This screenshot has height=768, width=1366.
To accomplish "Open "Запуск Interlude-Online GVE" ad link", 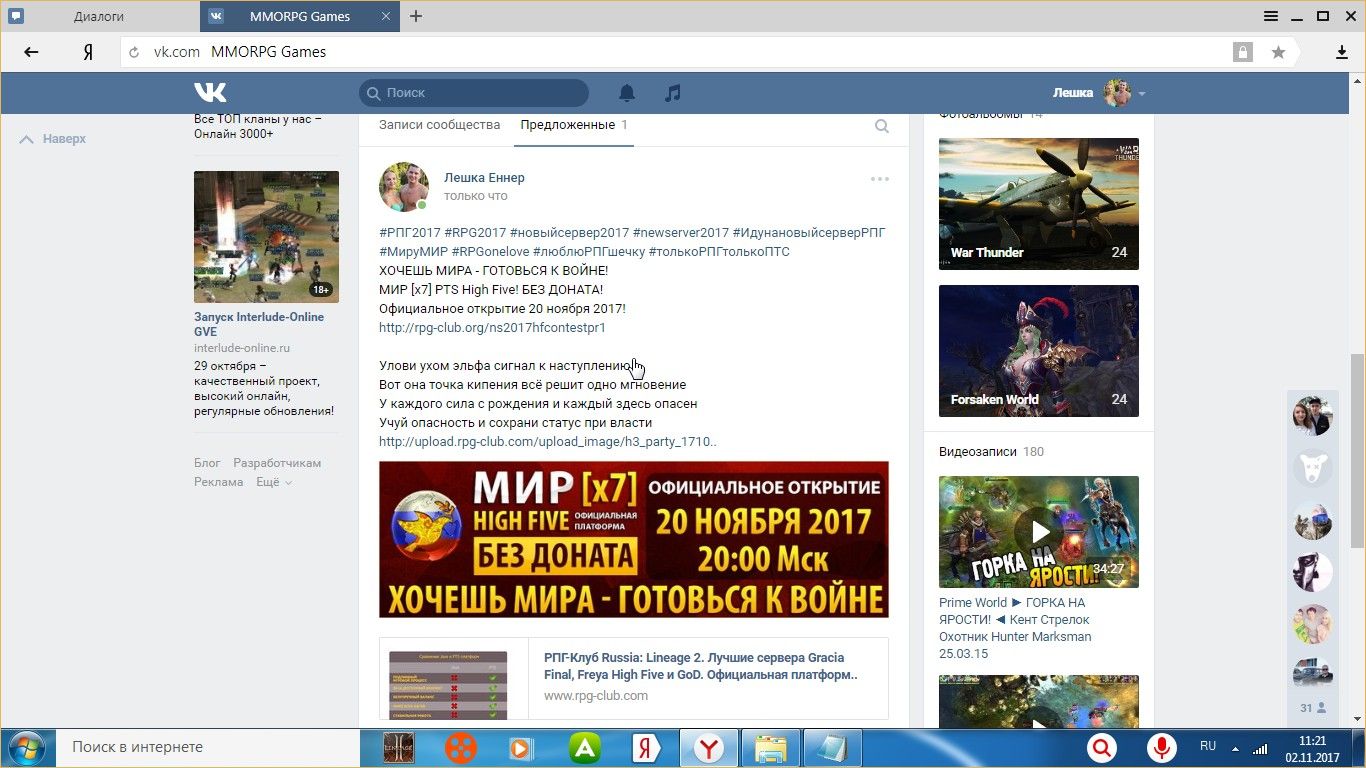I will pos(259,324).
